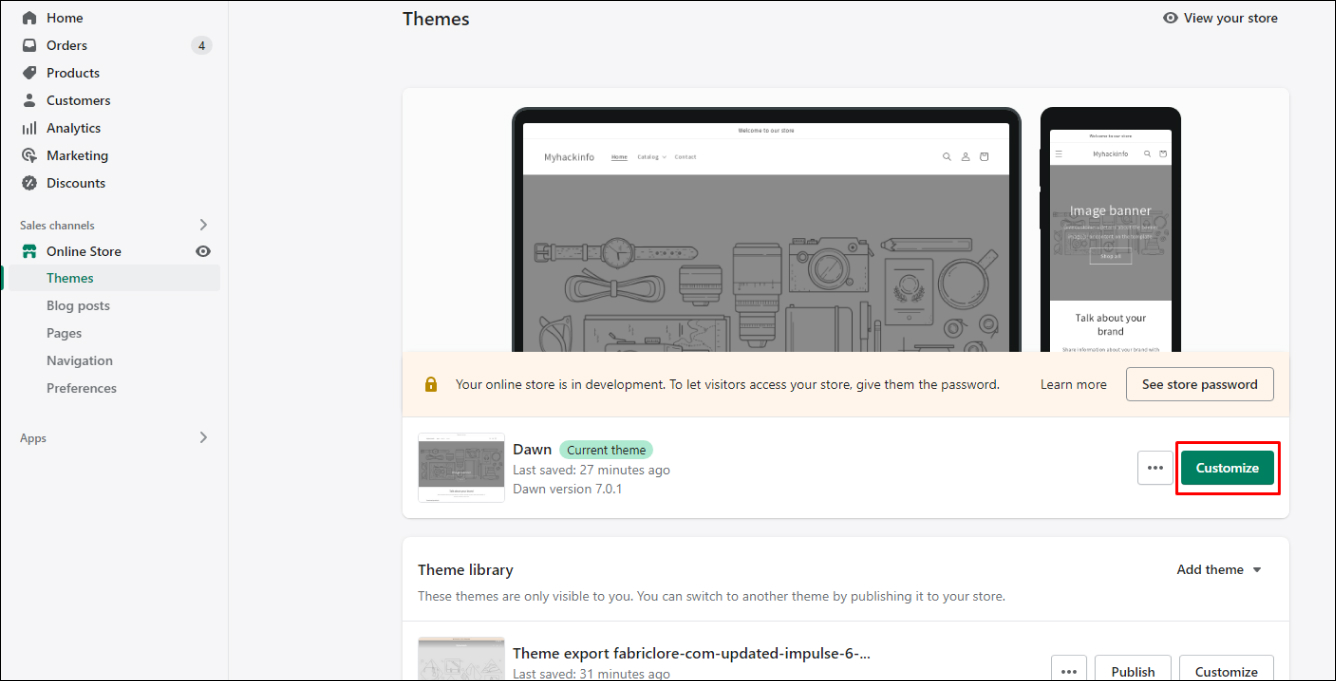The image size is (1336, 681).
Task: Expand the Apps section chevron
Action: (x=203, y=437)
